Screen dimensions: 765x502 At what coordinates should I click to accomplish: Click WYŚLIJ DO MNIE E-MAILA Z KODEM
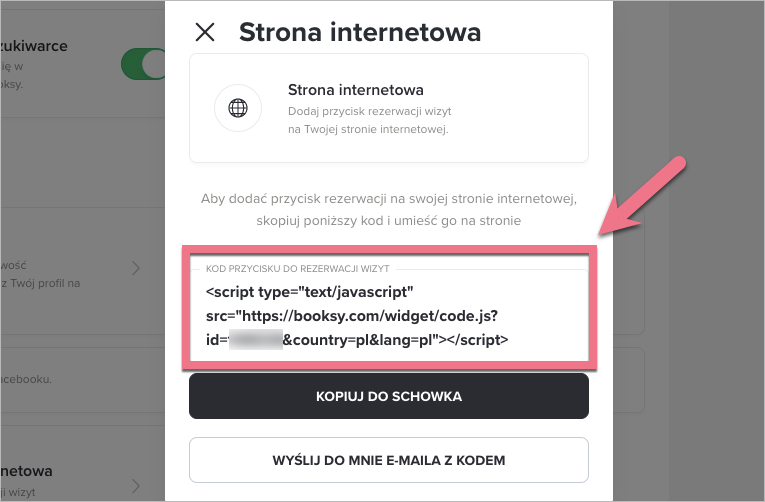[389, 461]
